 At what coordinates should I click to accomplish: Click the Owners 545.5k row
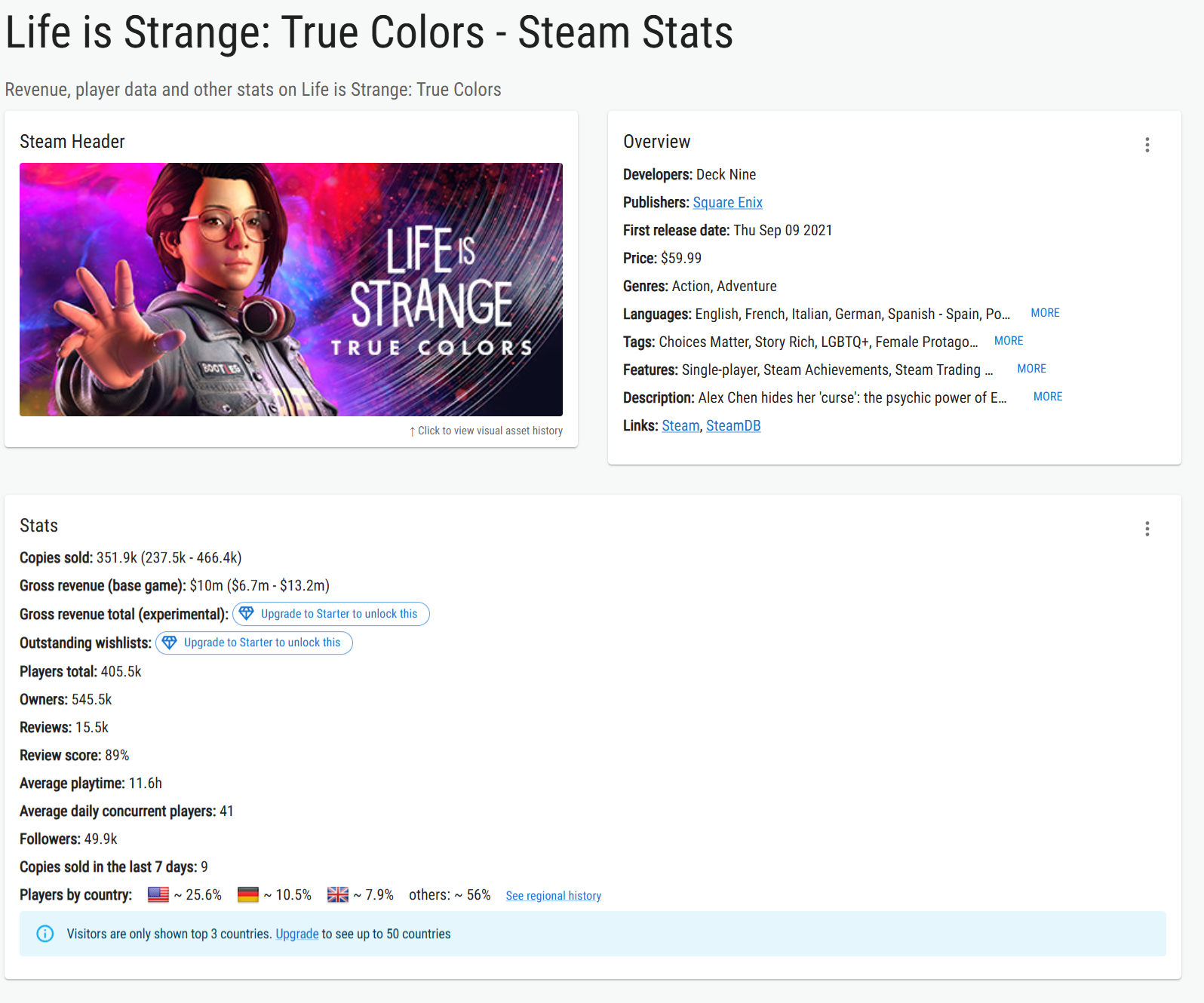(x=66, y=699)
